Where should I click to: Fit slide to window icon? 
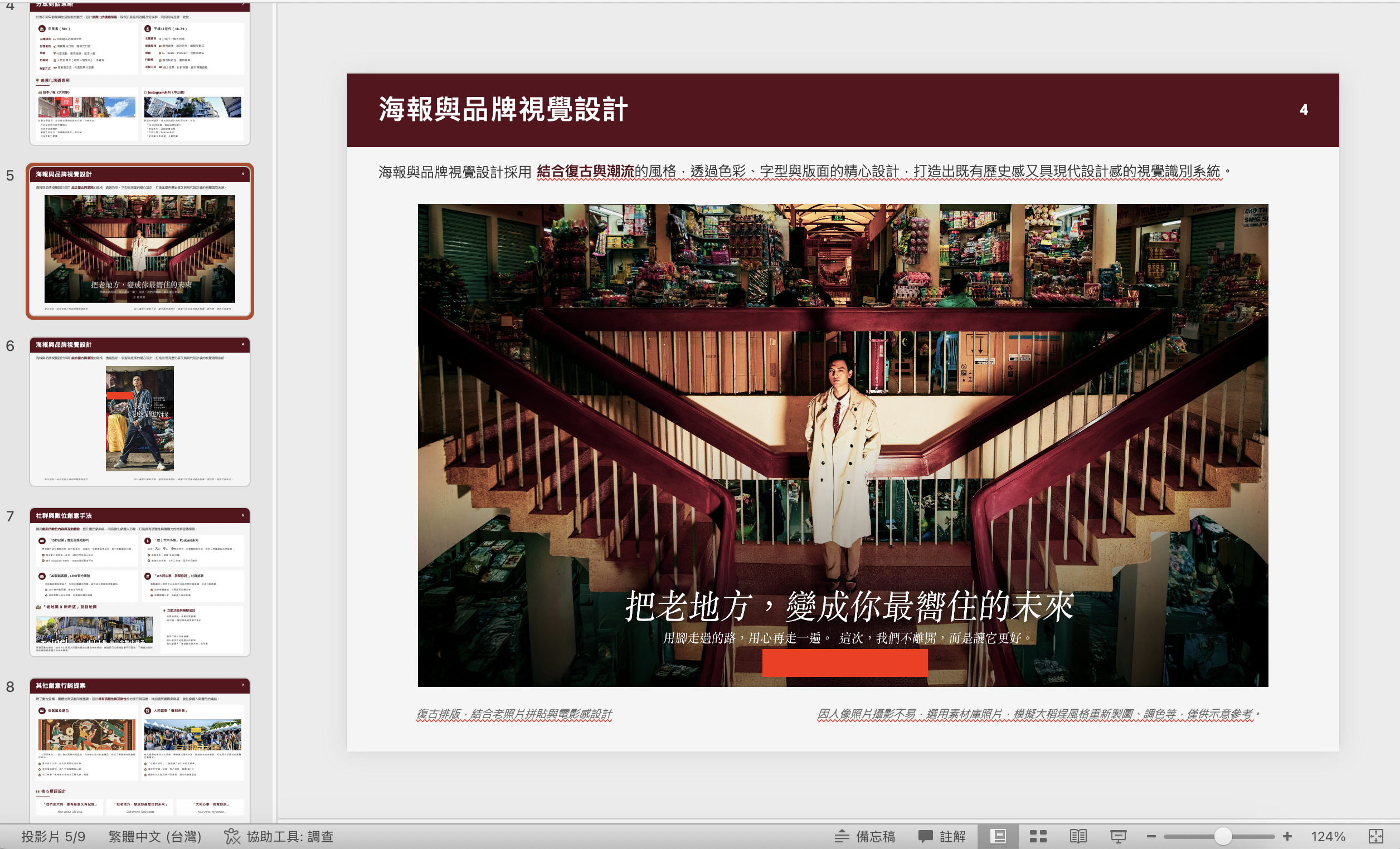(1375, 836)
